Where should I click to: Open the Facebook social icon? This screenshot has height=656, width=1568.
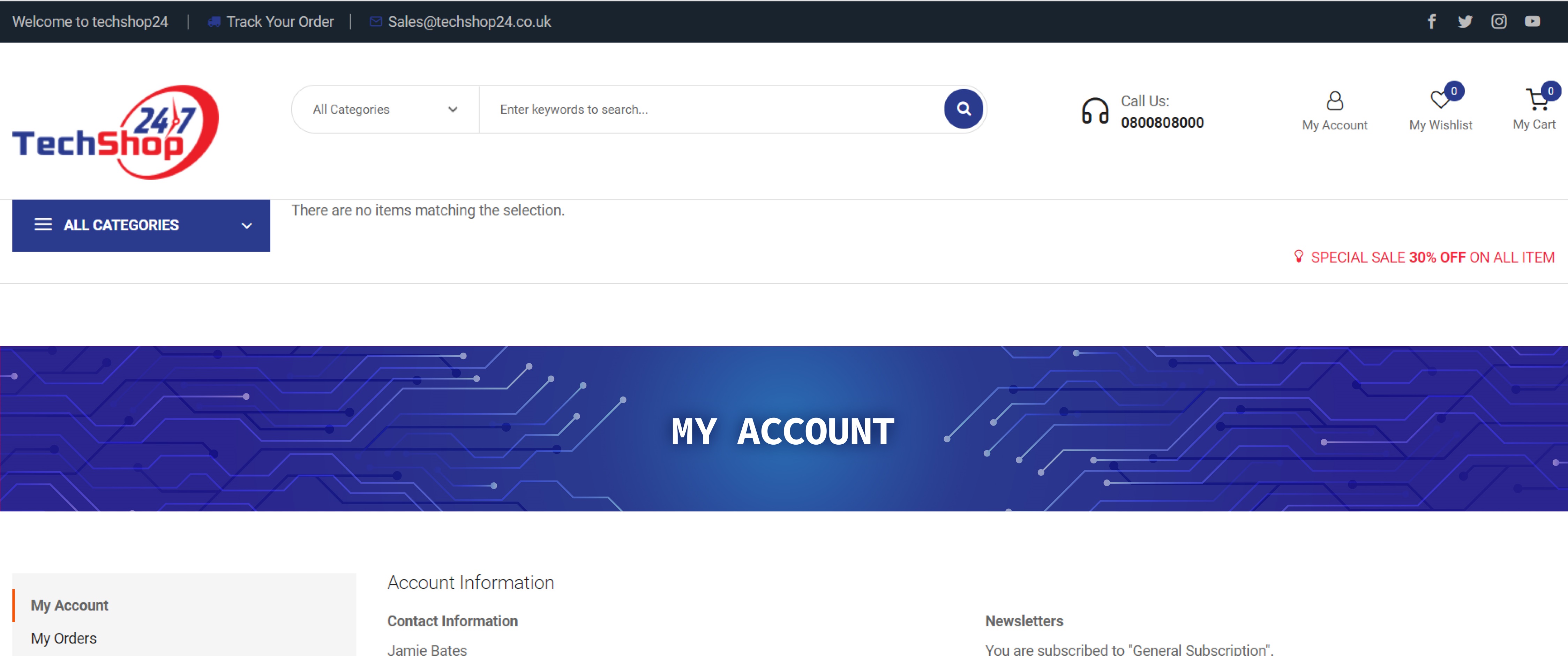[1431, 22]
